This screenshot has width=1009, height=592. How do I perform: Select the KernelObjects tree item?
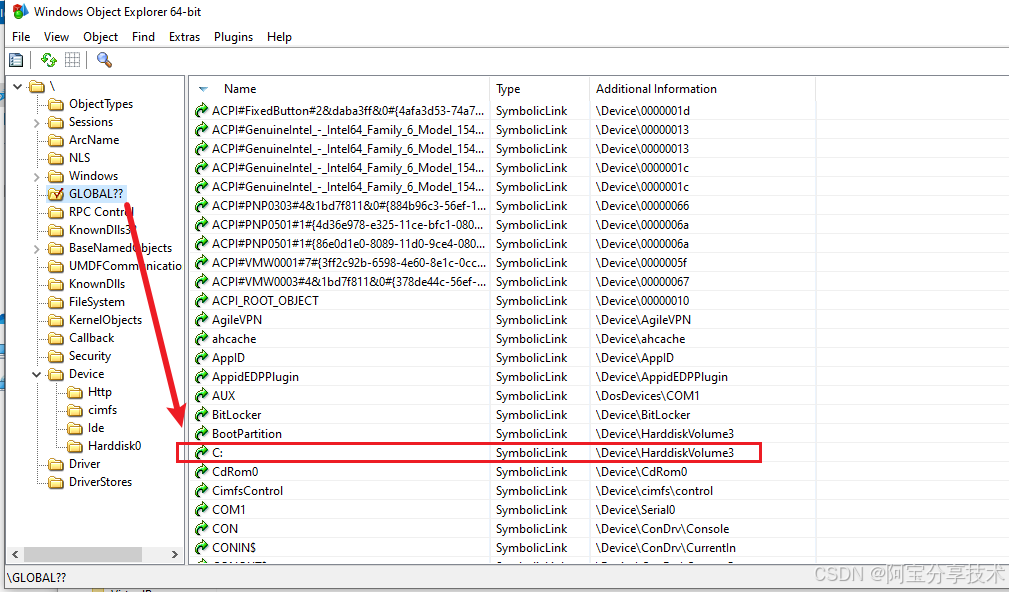pos(106,320)
